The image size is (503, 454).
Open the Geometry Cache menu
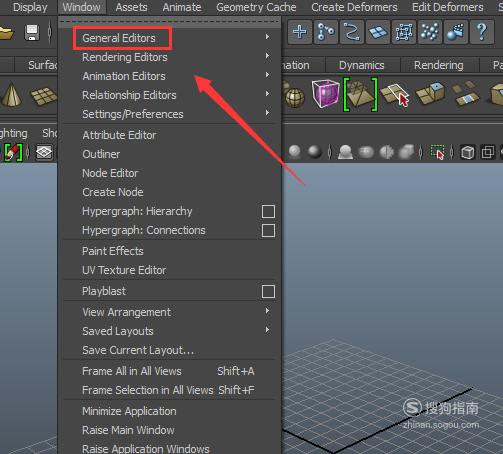point(256,7)
